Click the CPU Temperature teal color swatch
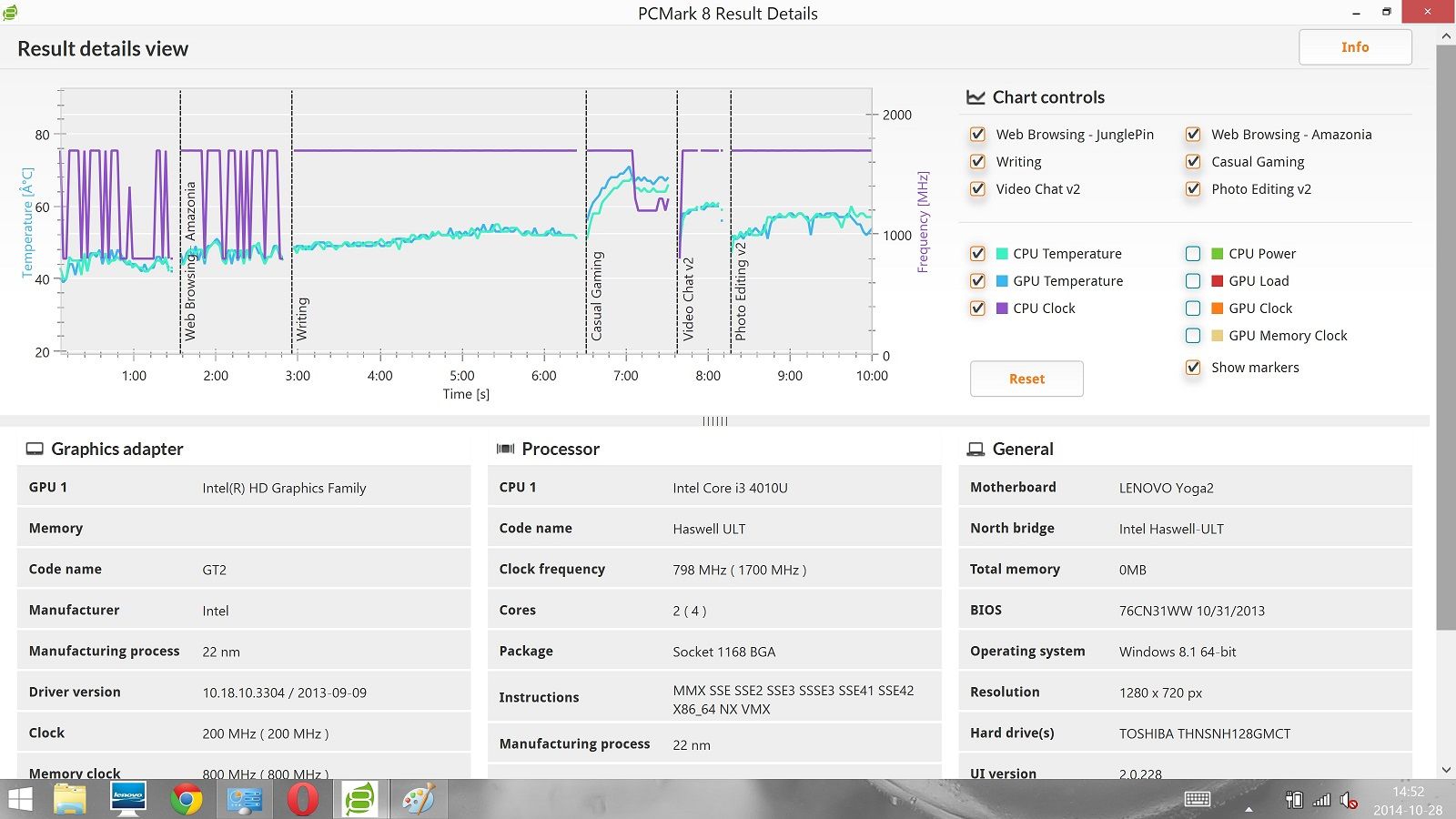 [1002, 254]
